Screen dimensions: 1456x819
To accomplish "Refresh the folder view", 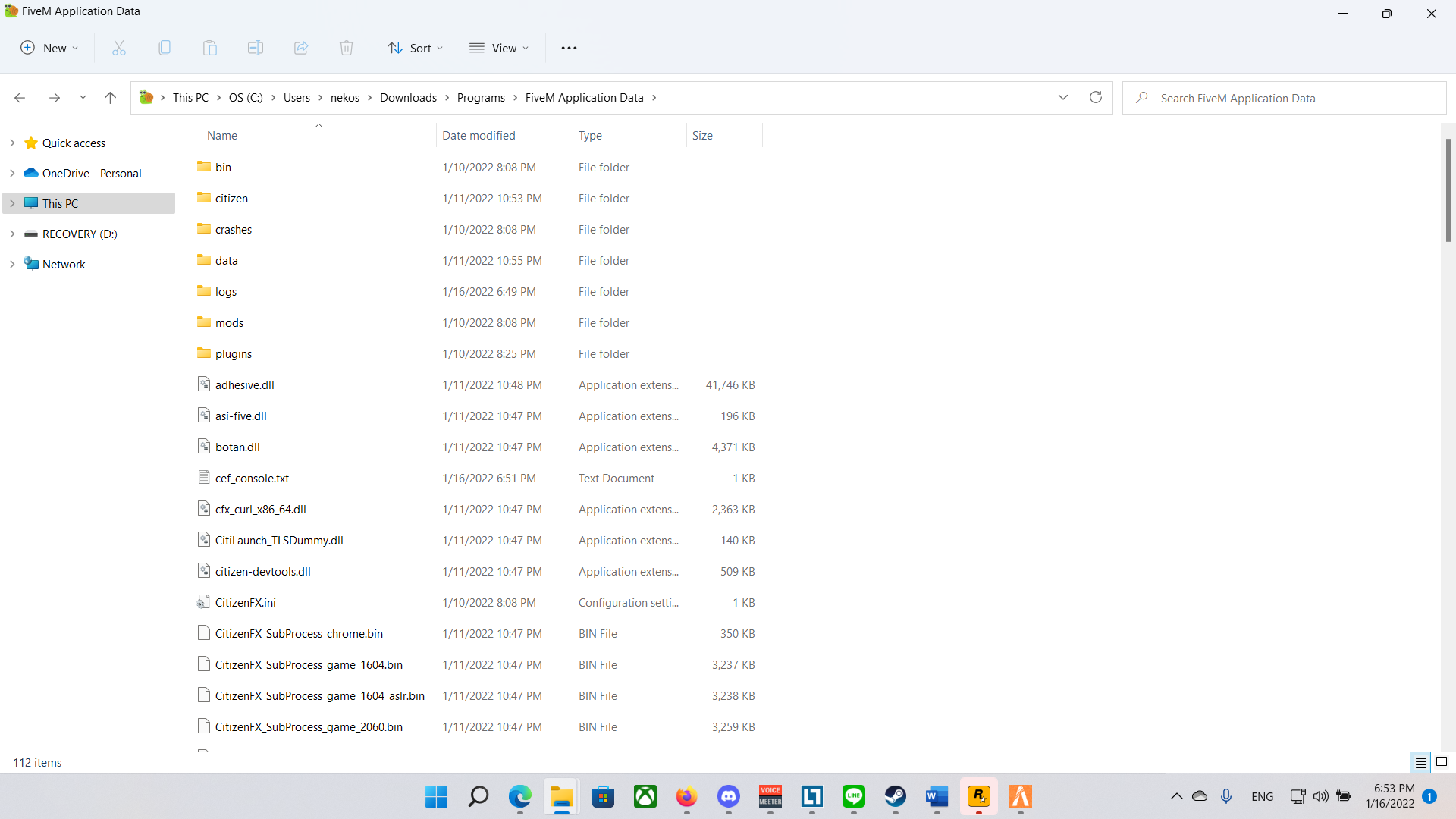I will [1095, 97].
